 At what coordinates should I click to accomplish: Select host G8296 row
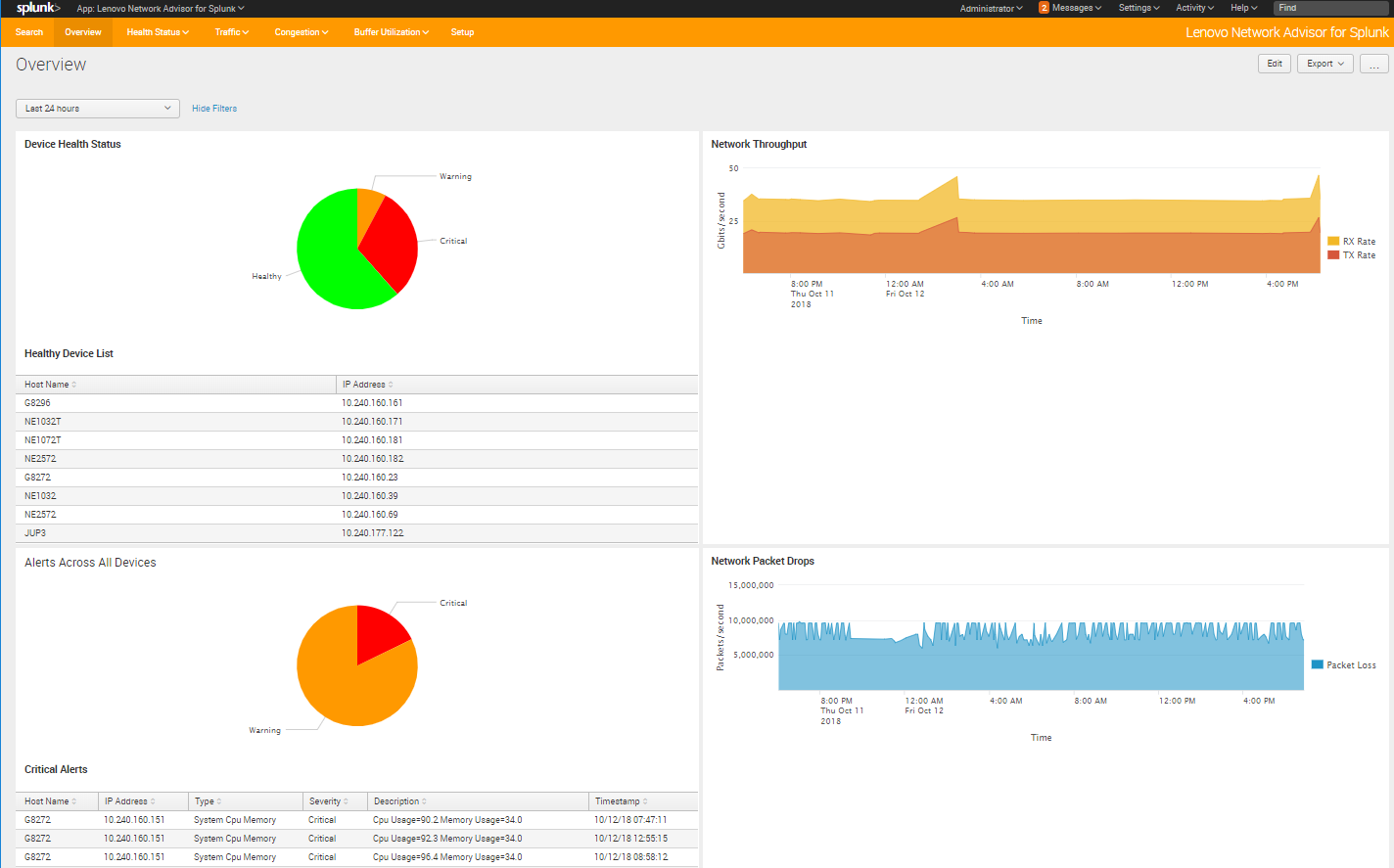356,403
